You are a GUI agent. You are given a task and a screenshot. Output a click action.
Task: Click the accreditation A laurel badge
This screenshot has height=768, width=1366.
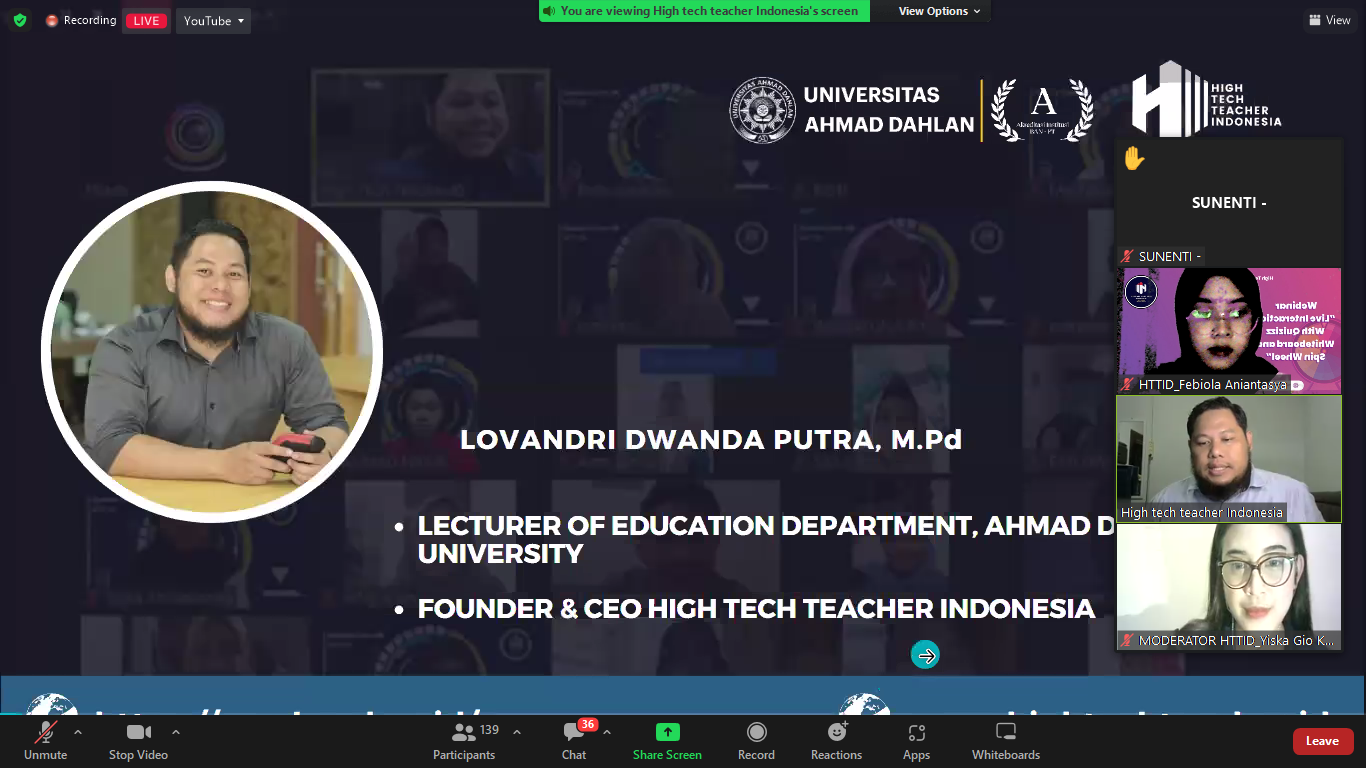tap(1042, 110)
